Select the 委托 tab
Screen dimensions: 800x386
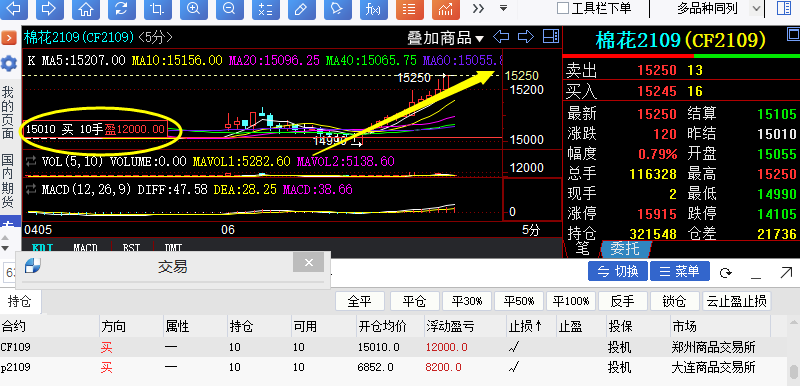pos(625,249)
